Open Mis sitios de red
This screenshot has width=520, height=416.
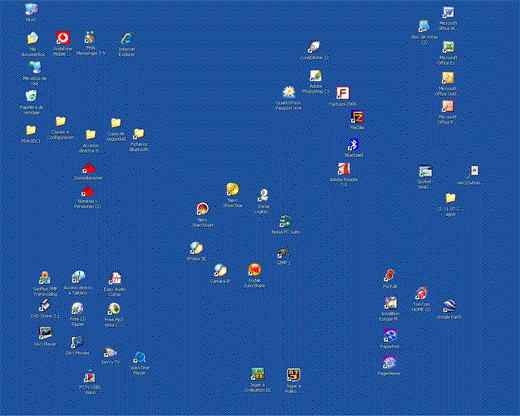(35, 68)
